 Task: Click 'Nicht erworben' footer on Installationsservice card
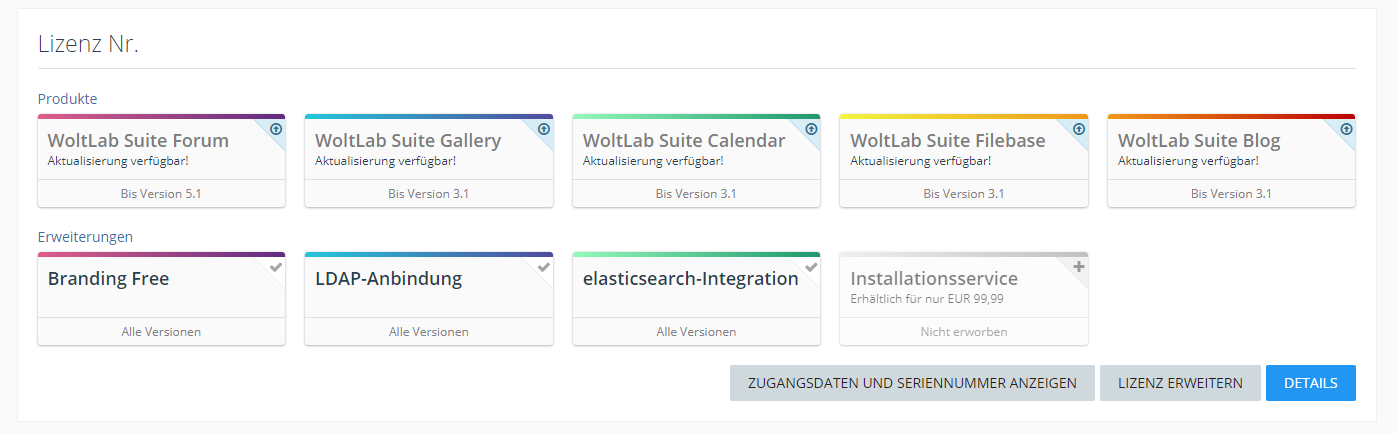964,332
